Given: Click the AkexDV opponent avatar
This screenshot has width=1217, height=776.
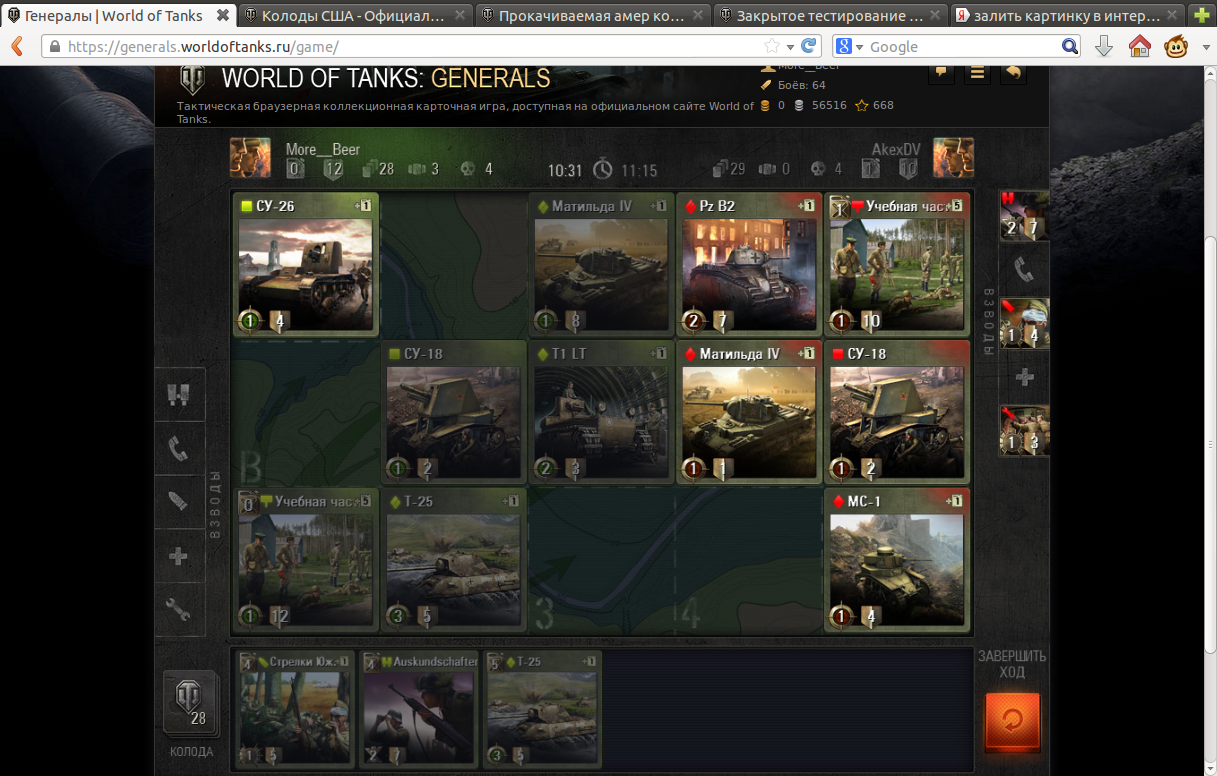Looking at the screenshot, I should (x=953, y=158).
